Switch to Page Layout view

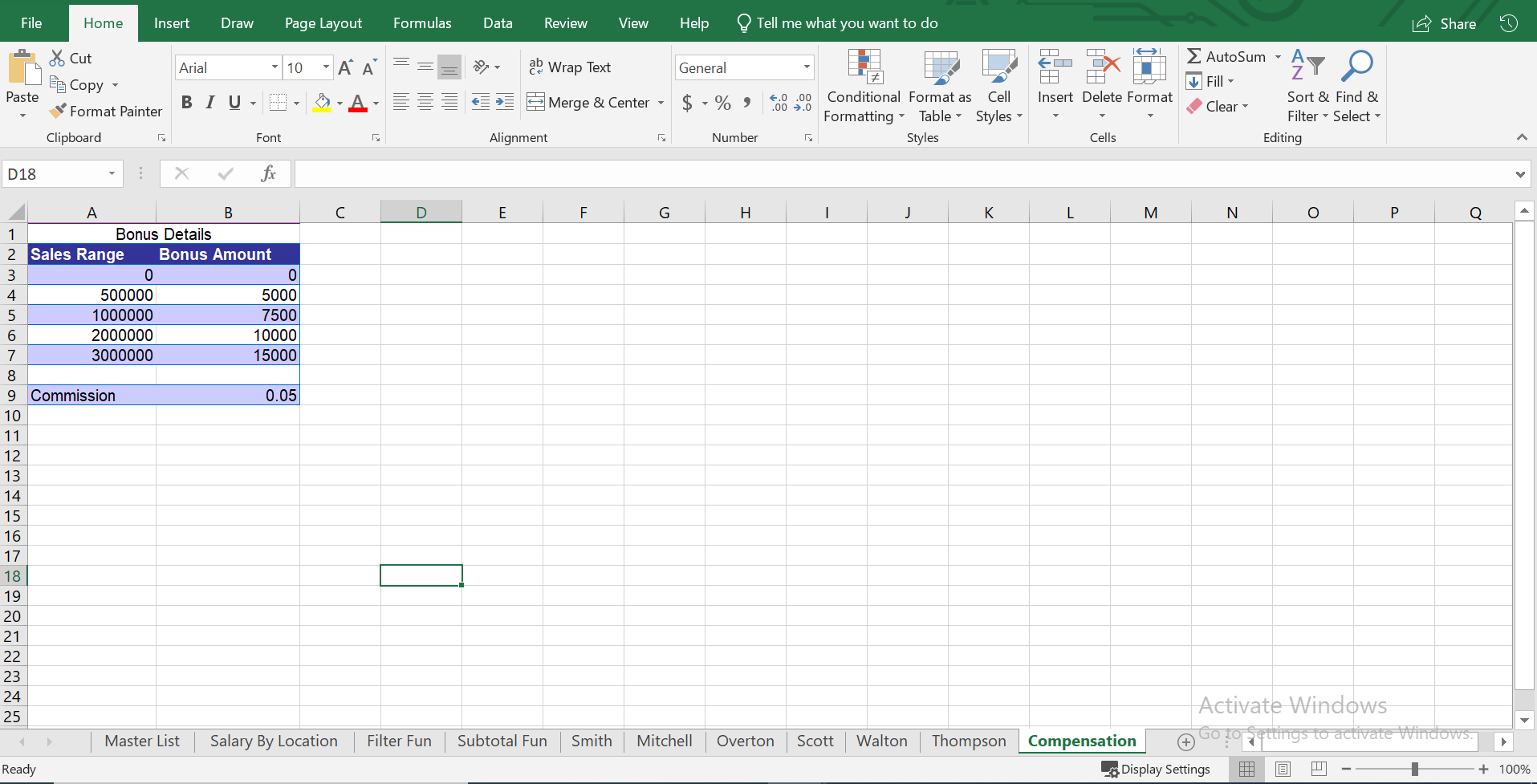1283,769
